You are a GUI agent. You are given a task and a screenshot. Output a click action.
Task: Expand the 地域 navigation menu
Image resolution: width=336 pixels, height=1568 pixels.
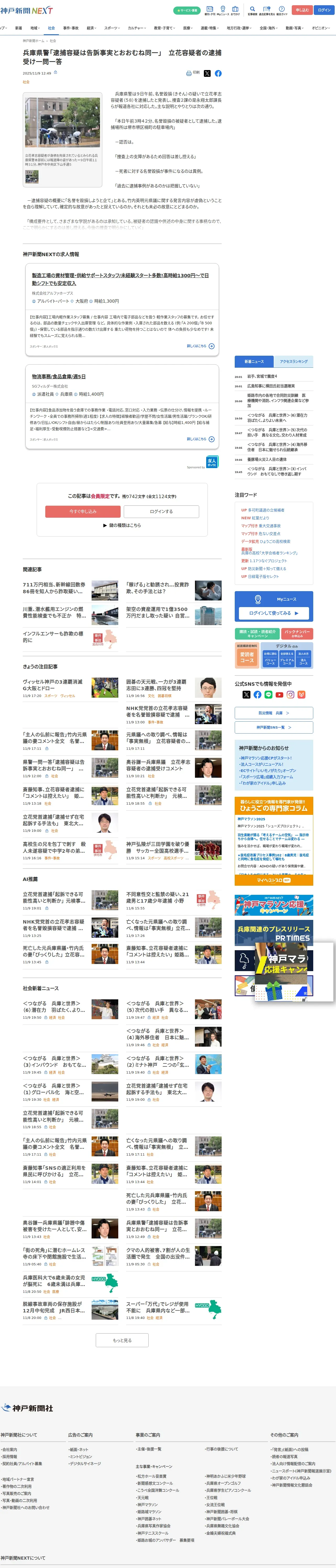[x=35, y=28]
